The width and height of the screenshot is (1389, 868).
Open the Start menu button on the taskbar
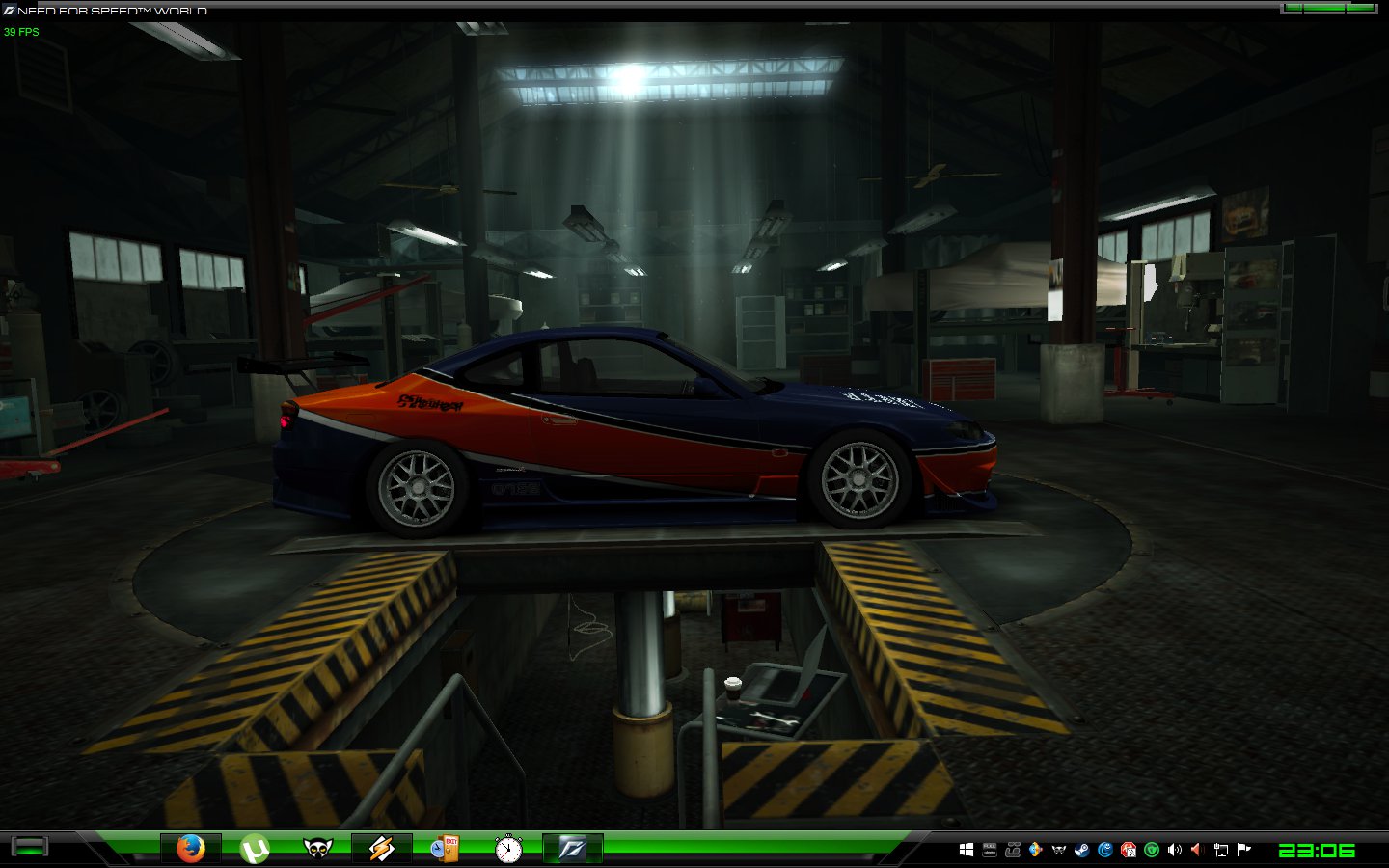click(29, 847)
